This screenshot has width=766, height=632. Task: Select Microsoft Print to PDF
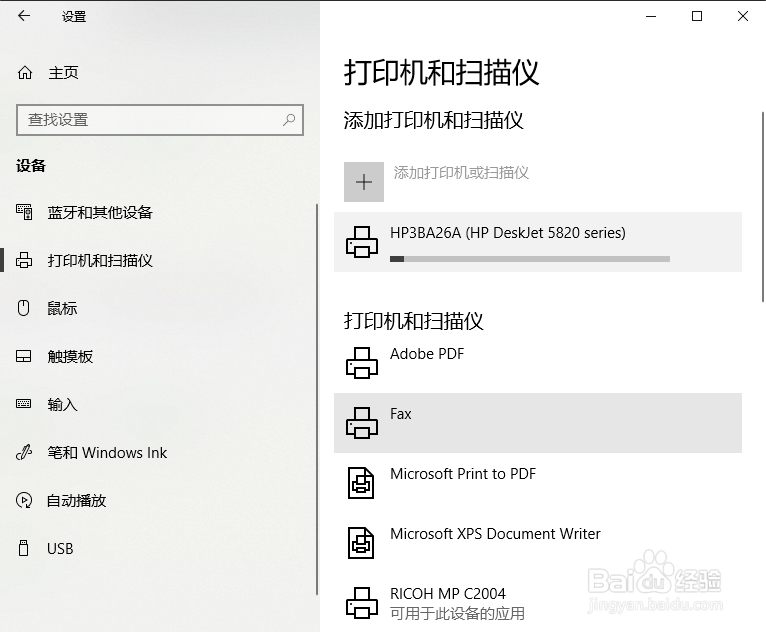coord(538,483)
